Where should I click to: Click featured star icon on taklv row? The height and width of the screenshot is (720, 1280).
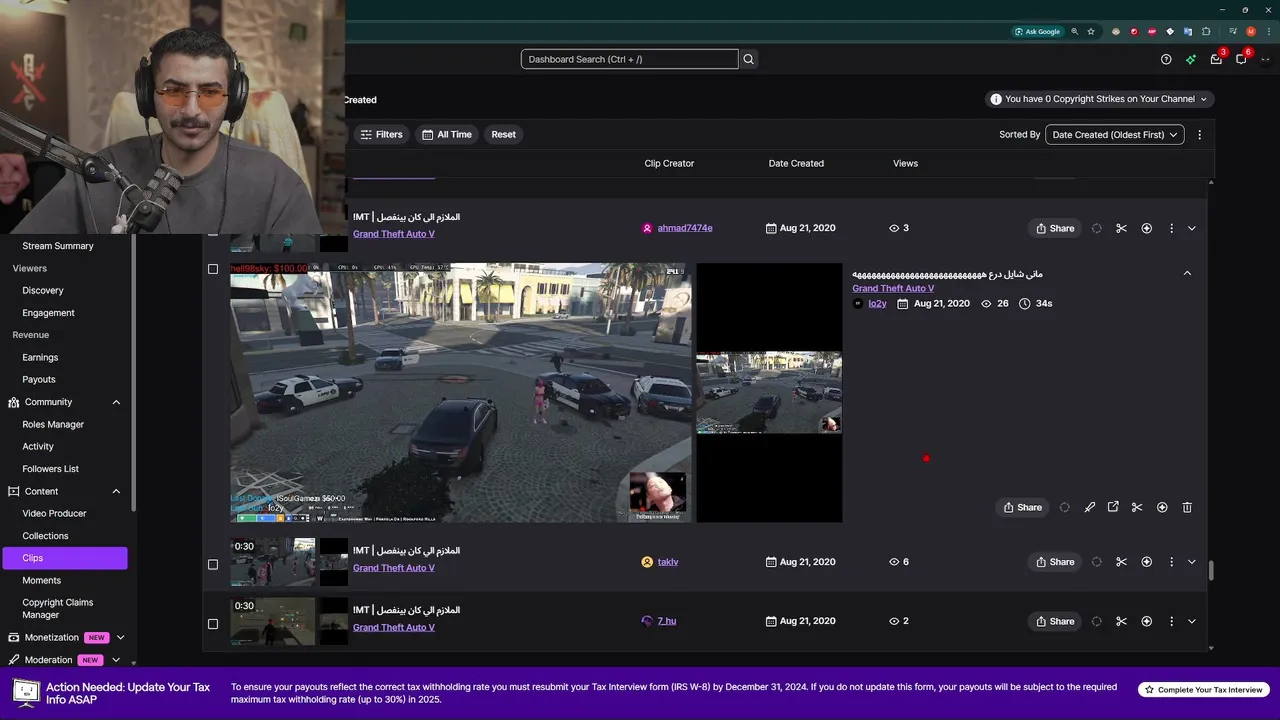click(x=1147, y=562)
